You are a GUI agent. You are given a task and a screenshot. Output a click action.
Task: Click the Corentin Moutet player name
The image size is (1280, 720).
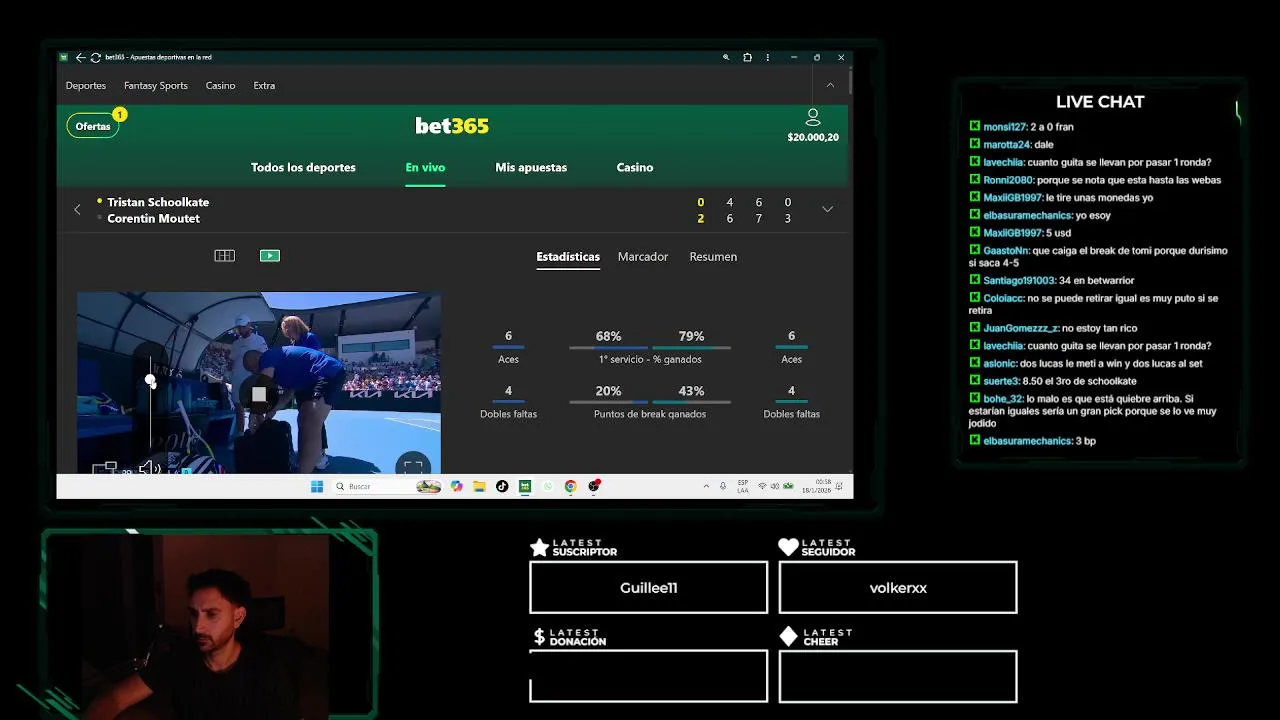(153, 218)
